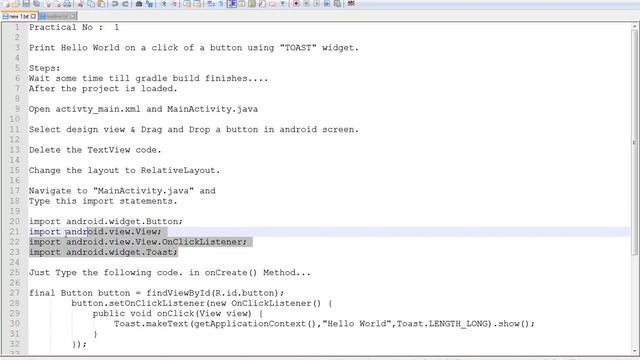The height and width of the screenshot is (360, 640).
Task: Click the vertical scrollbar down arrow
Action: point(635,351)
